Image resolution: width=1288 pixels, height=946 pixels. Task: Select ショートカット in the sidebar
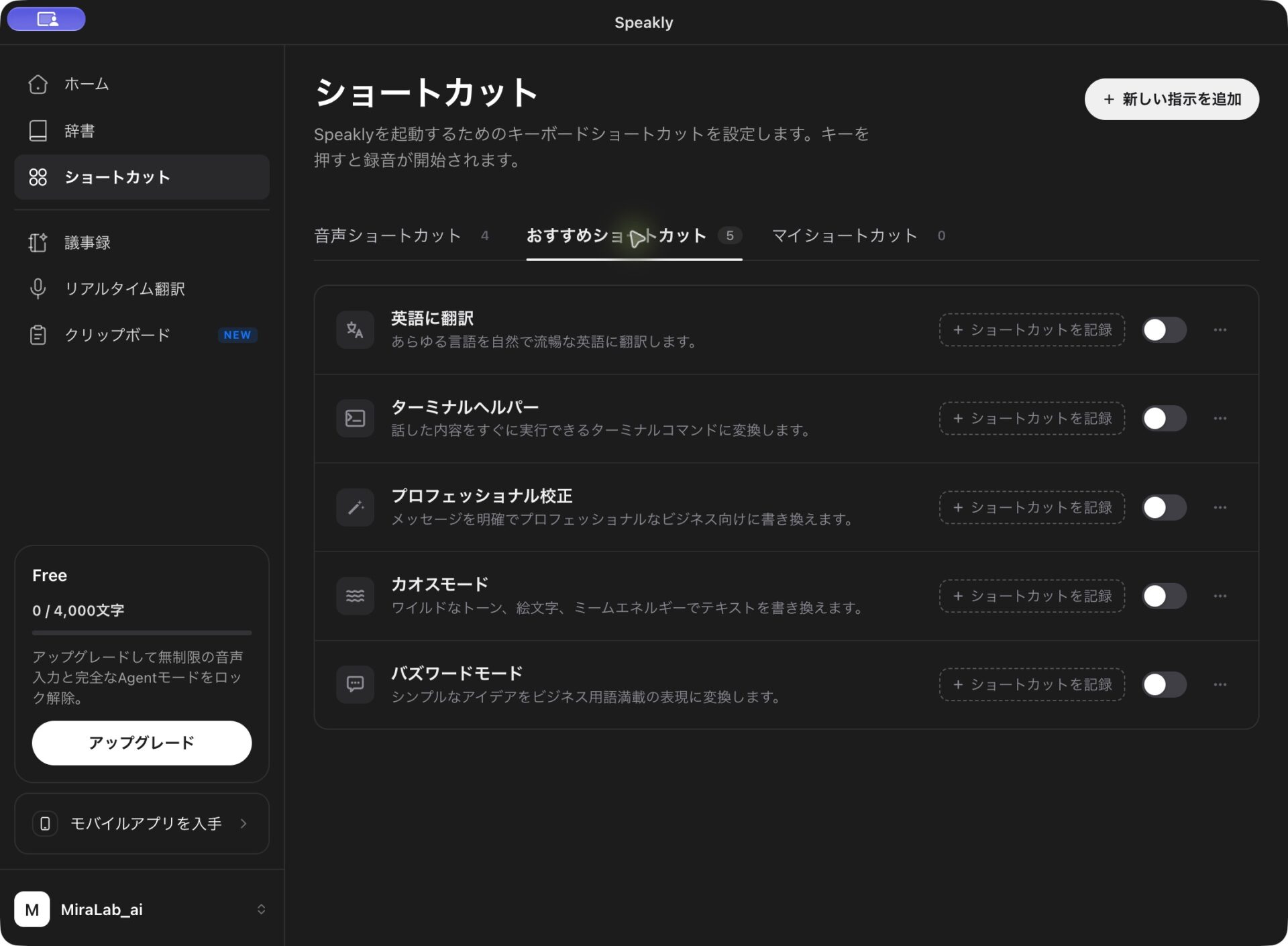[x=142, y=177]
